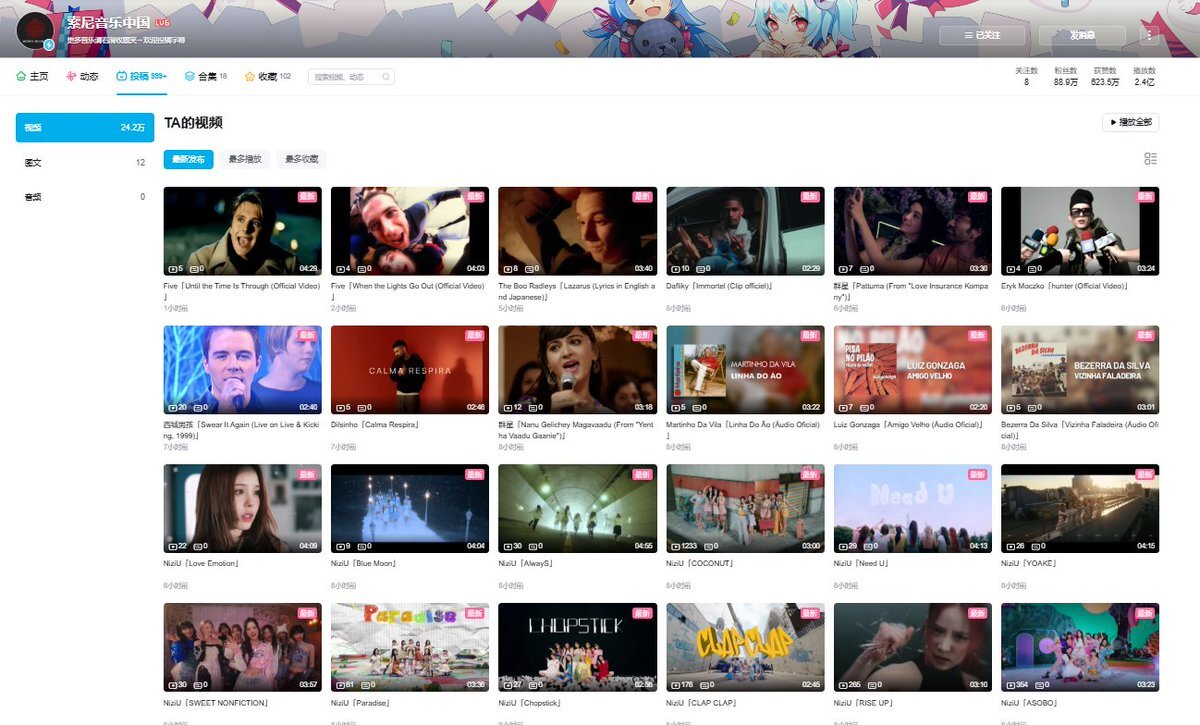Click the search magnifier icon

click(x=385, y=76)
